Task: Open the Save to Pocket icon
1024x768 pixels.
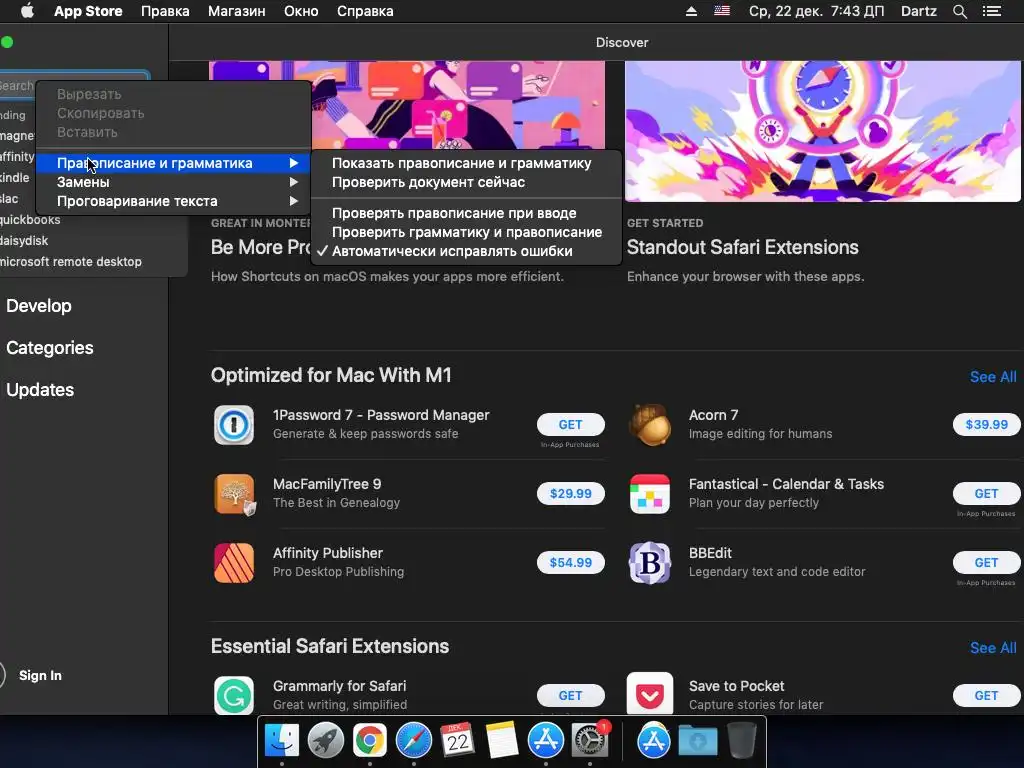Action: (x=650, y=694)
